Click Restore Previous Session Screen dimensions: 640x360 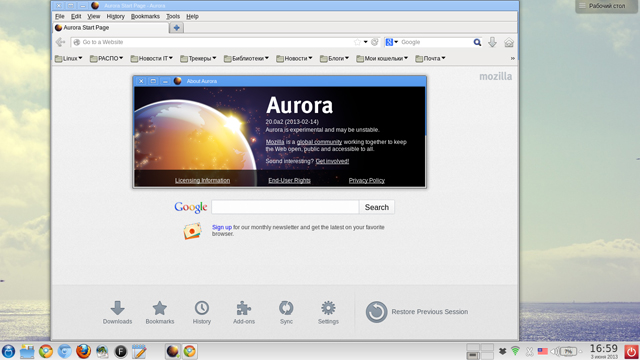click(x=417, y=312)
